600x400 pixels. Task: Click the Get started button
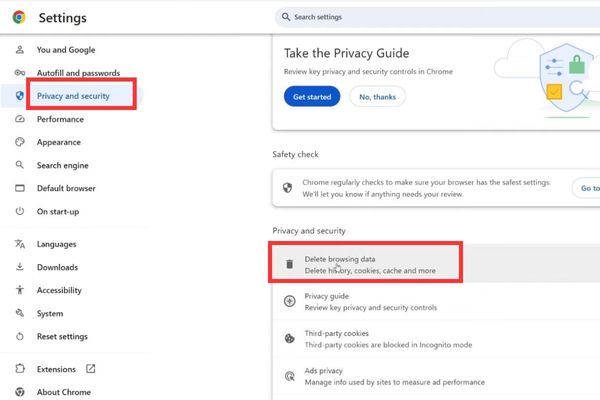[312, 96]
